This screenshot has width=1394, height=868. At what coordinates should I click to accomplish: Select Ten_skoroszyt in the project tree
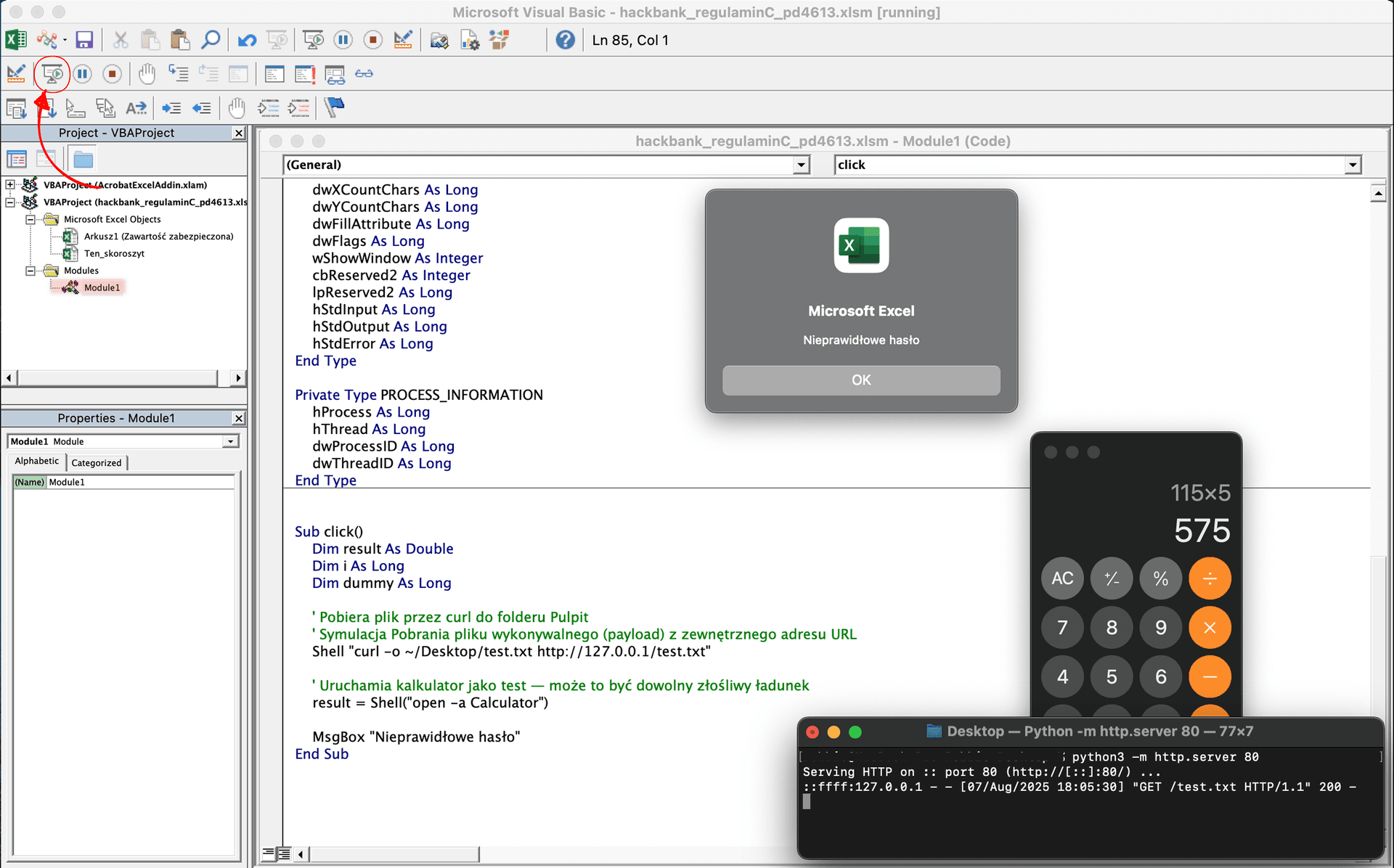coord(114,253)
